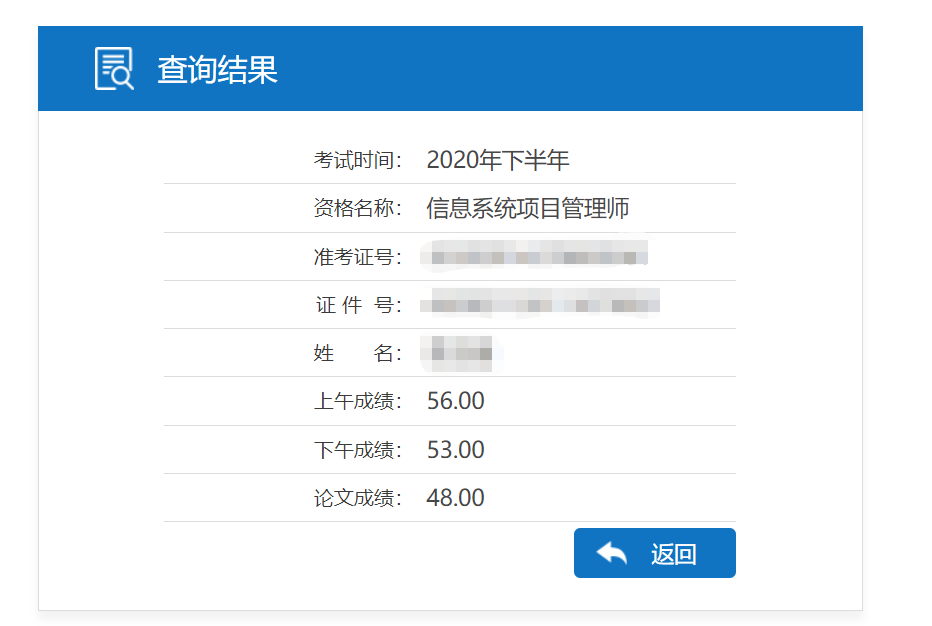Screen dimensions: 932x626
Task: Click the 48.00 essay score
Action: point(455,498)
